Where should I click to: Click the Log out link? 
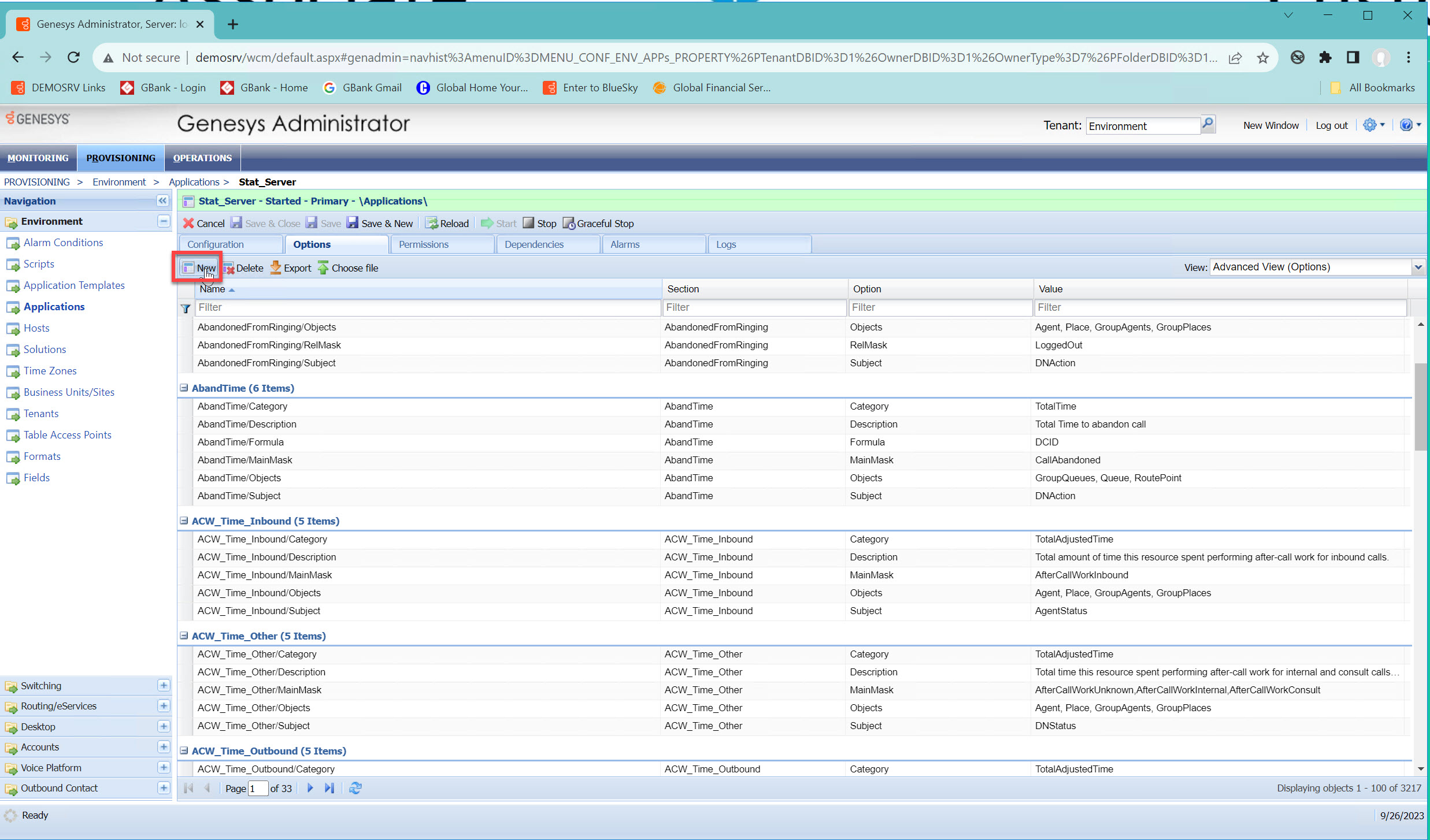pos(1331,125)
